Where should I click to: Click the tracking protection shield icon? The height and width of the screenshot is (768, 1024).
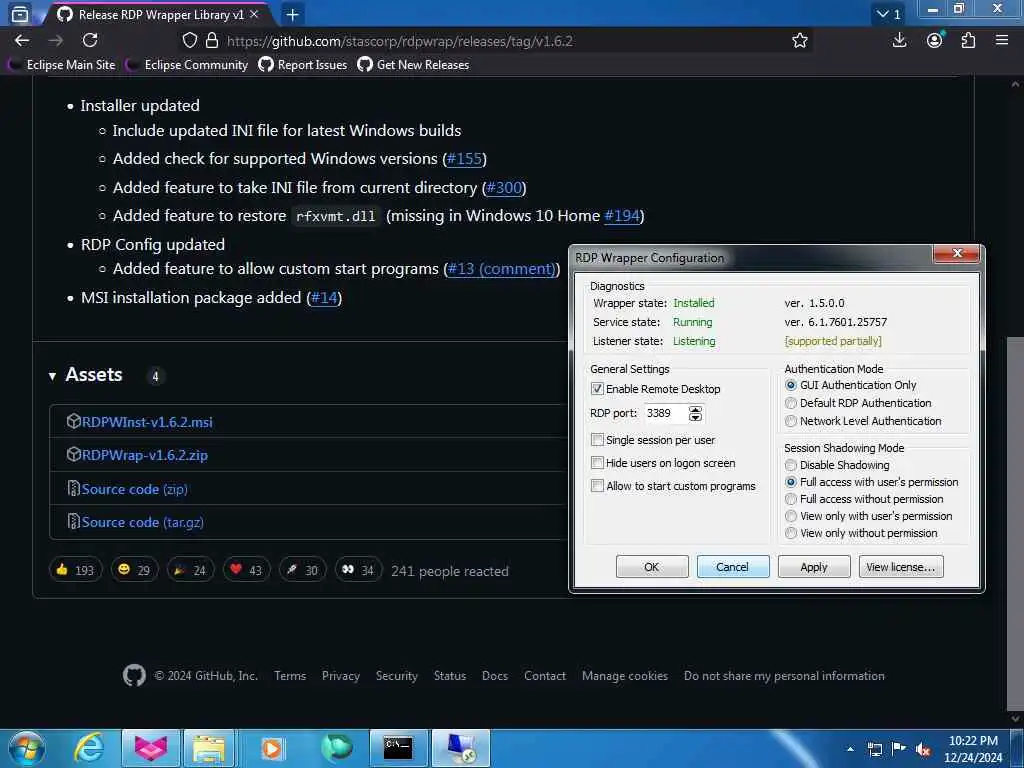coord(189,40)
